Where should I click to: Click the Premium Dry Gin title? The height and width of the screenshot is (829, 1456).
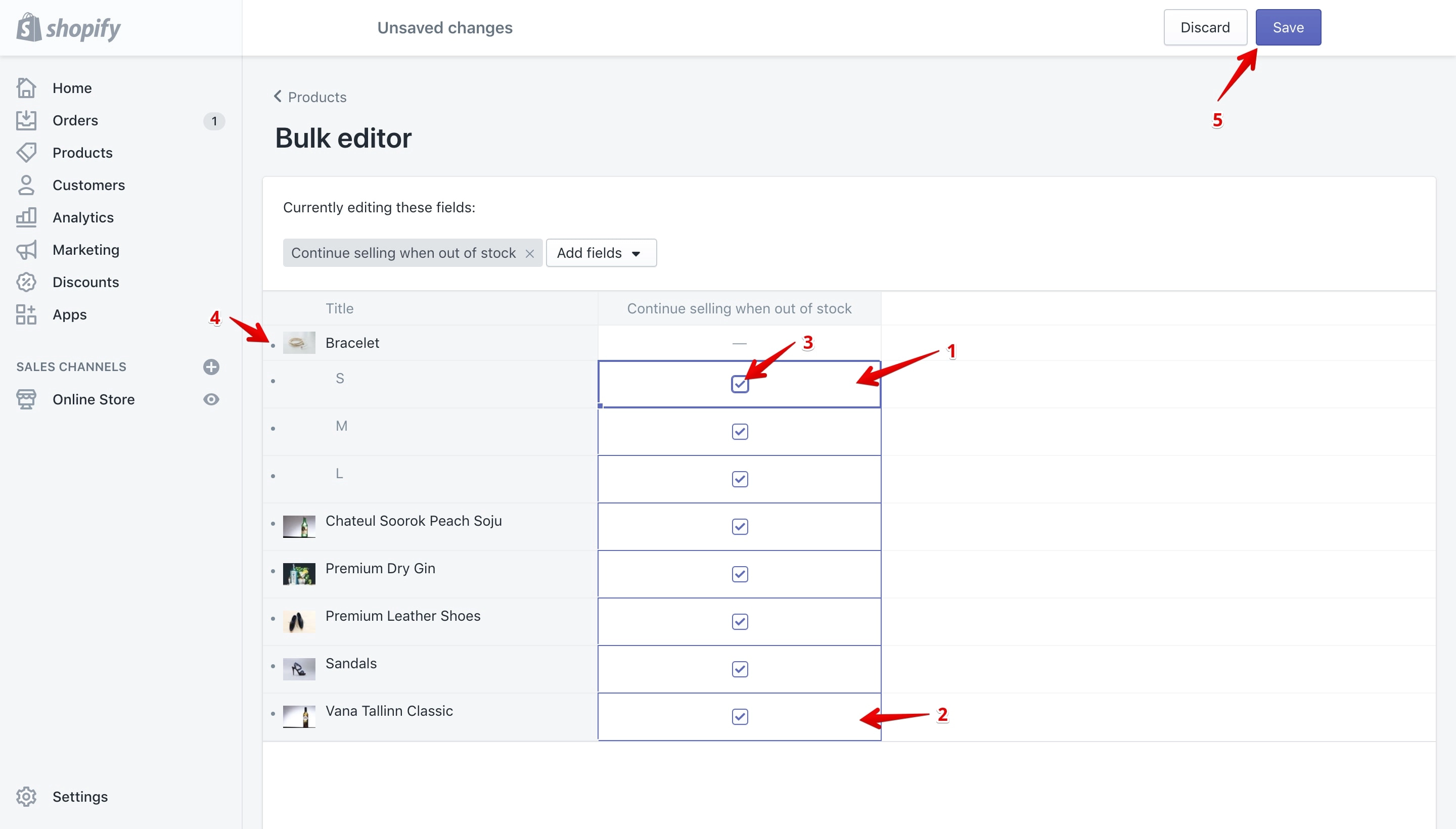pos(380,568)
